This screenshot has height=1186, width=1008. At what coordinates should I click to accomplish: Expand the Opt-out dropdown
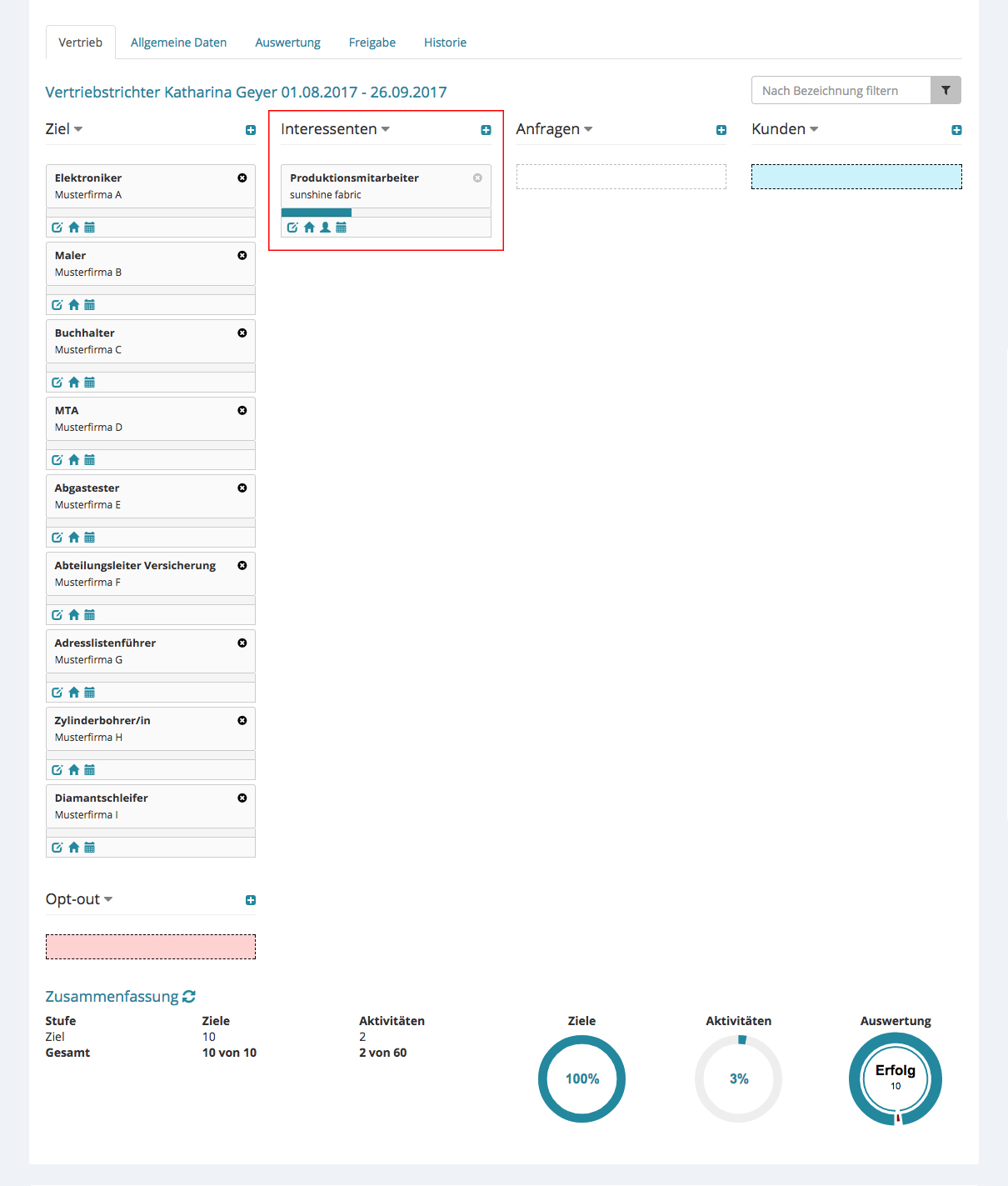coord(108,899)
